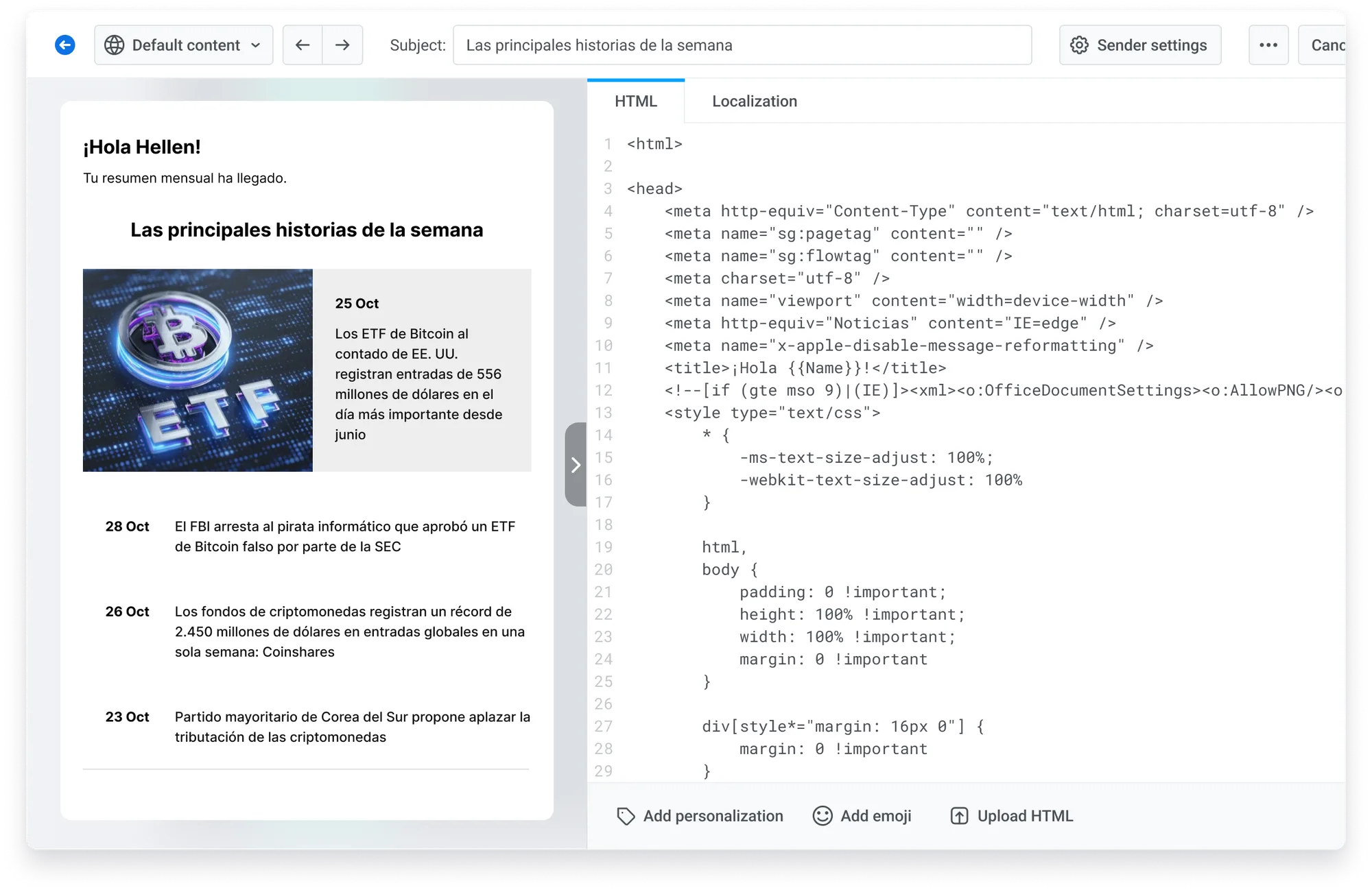The width and height of the screenshot is (1372, 892).
Task: Open the Default content dropdown
Action: 184,45
